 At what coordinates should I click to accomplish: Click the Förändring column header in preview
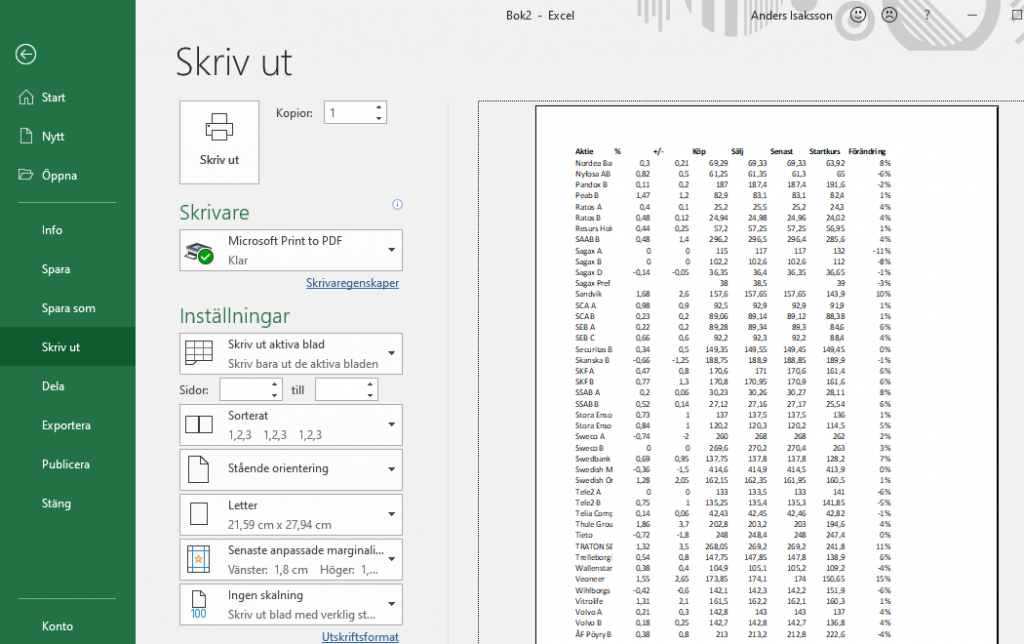click(x=867, y=152)
